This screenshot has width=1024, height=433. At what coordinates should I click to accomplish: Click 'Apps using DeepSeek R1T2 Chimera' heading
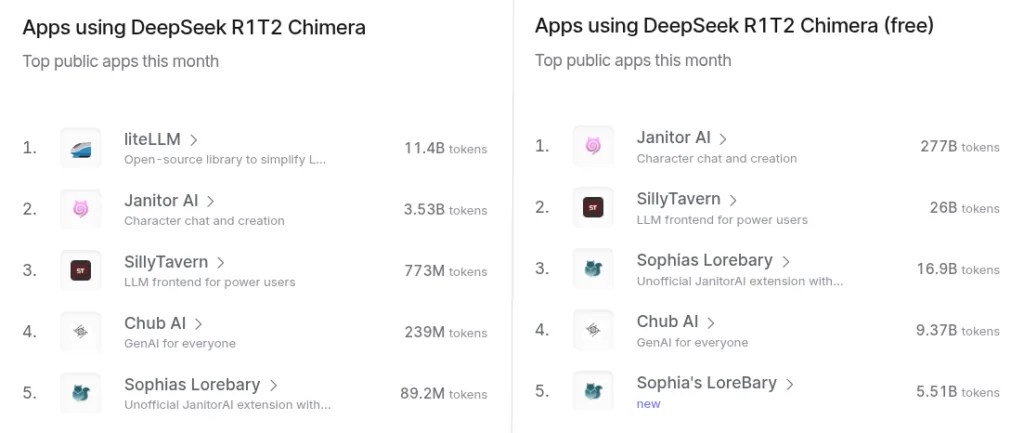point(194,27)
